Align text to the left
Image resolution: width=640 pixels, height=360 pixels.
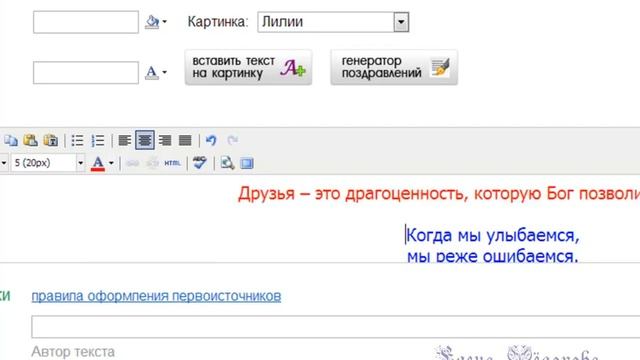click(125, 140)
